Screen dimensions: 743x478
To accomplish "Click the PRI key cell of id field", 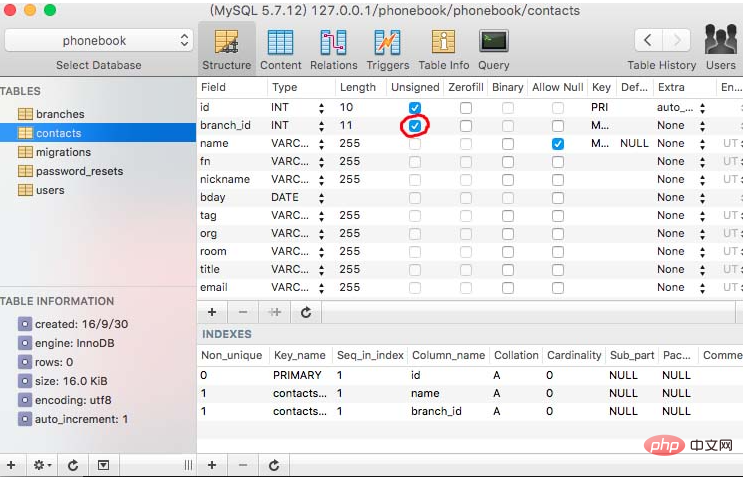I will 599,108.
